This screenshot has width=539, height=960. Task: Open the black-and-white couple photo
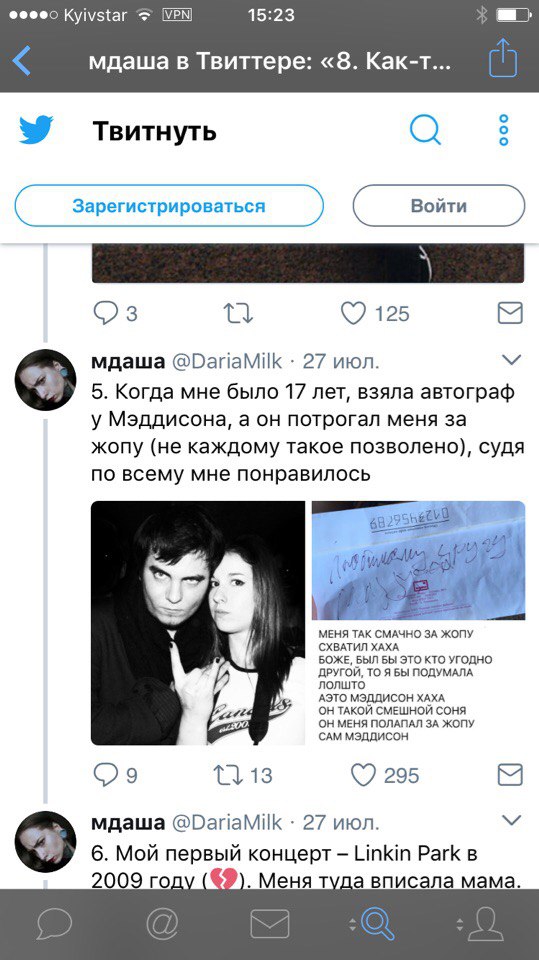(198, 623)
